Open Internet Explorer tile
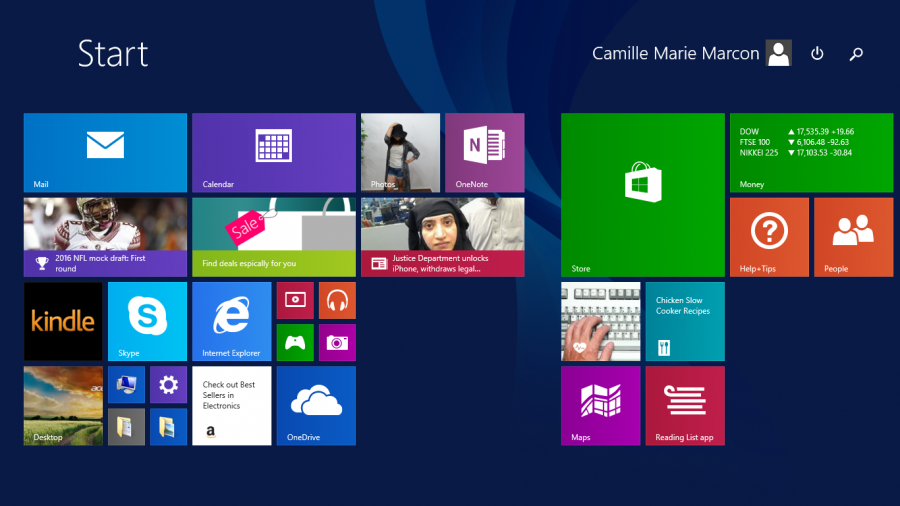 pos(231,321)
